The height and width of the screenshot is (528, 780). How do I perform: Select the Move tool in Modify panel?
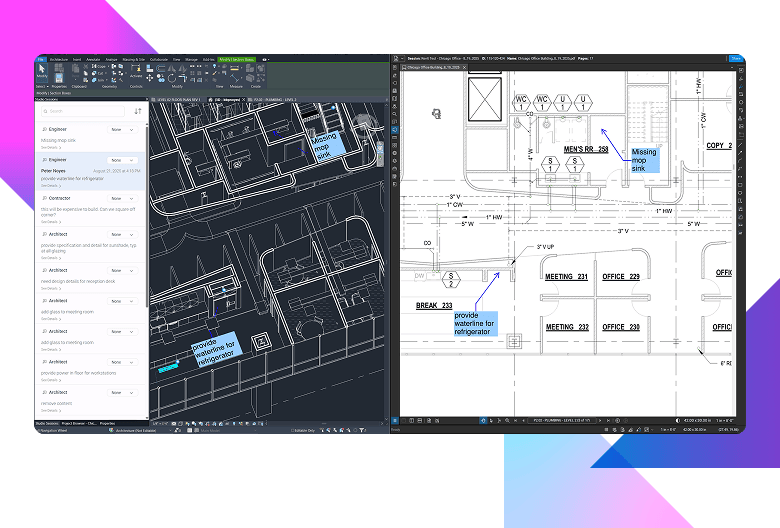click(x=149, y=78)
